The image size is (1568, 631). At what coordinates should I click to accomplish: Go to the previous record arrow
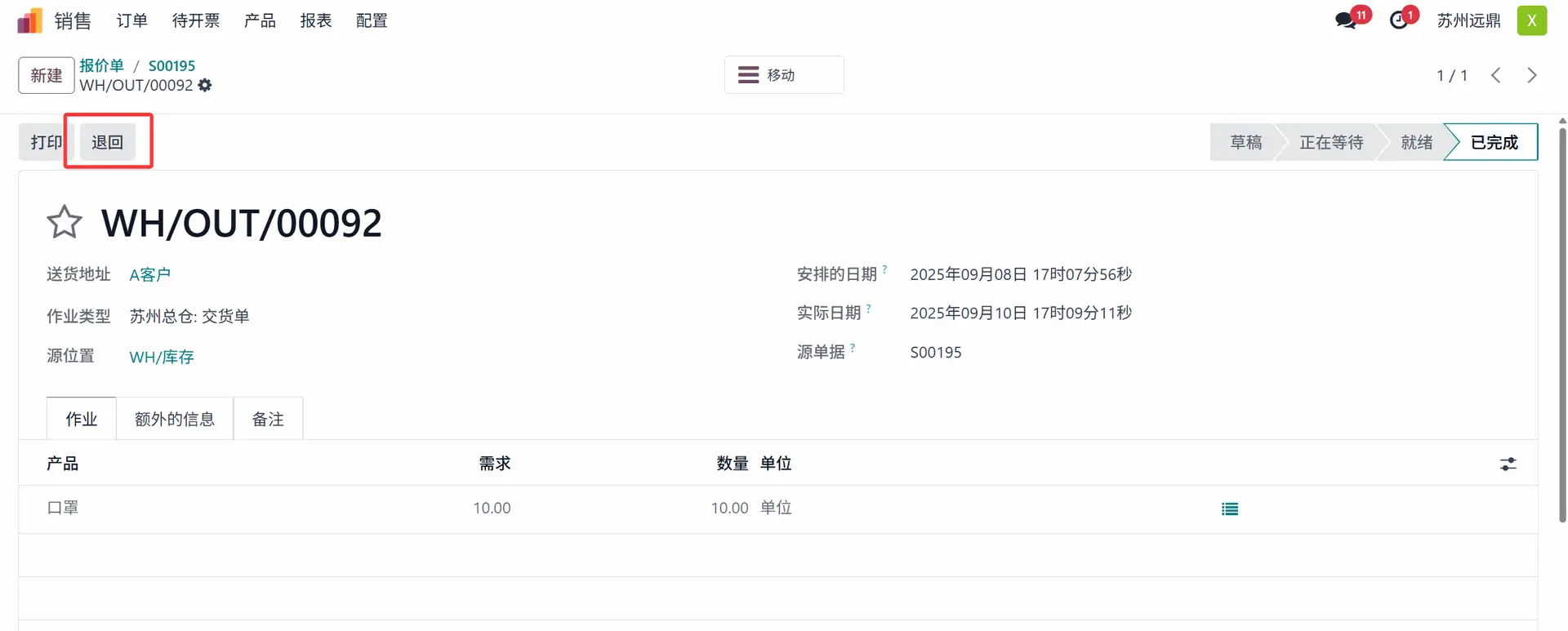(1496, 75)
